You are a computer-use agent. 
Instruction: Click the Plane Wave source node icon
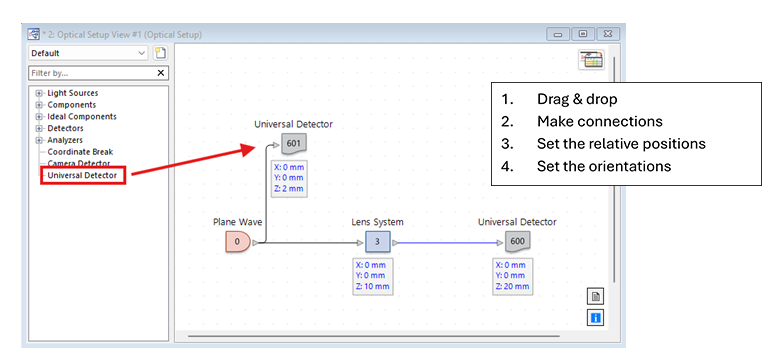click(x=238, y=242)
